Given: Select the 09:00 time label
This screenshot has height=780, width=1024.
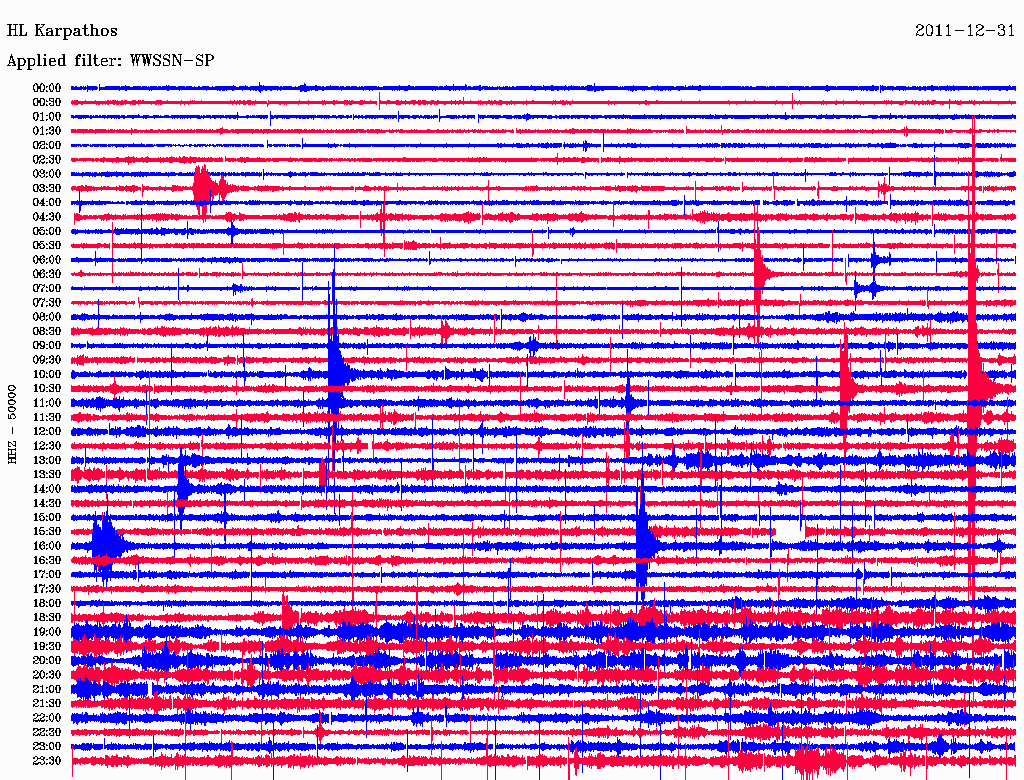Looking at the screenshot, I should point(46,346).
